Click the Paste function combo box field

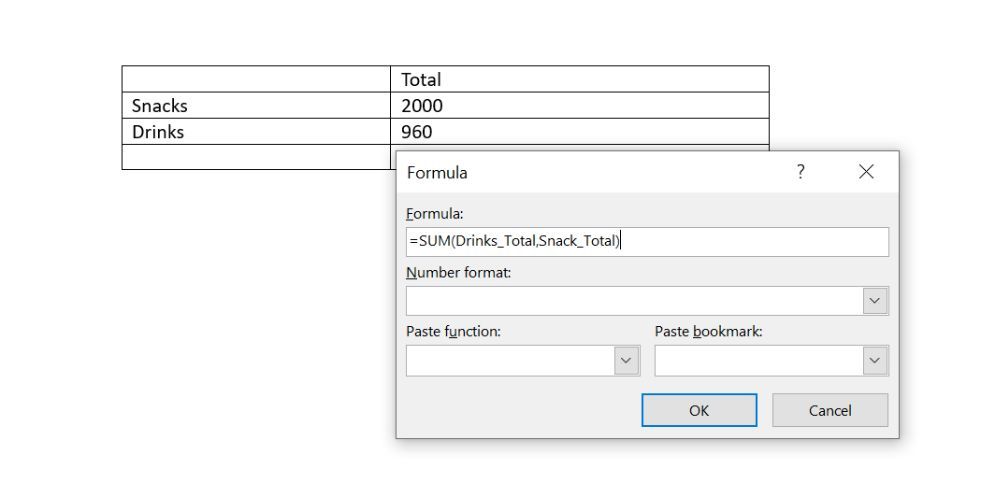(x=510, y=361)
